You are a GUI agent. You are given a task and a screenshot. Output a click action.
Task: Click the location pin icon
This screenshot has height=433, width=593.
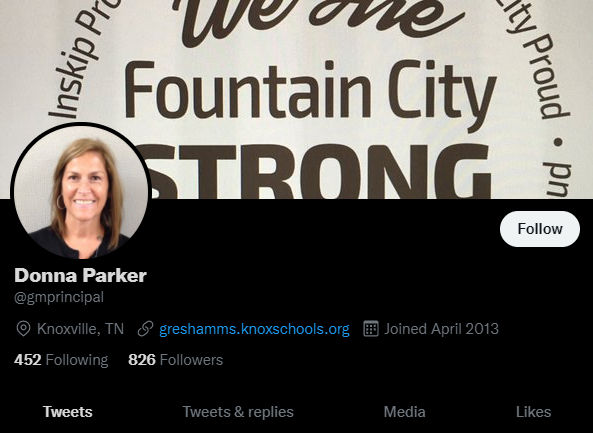[x=23, y=329]
